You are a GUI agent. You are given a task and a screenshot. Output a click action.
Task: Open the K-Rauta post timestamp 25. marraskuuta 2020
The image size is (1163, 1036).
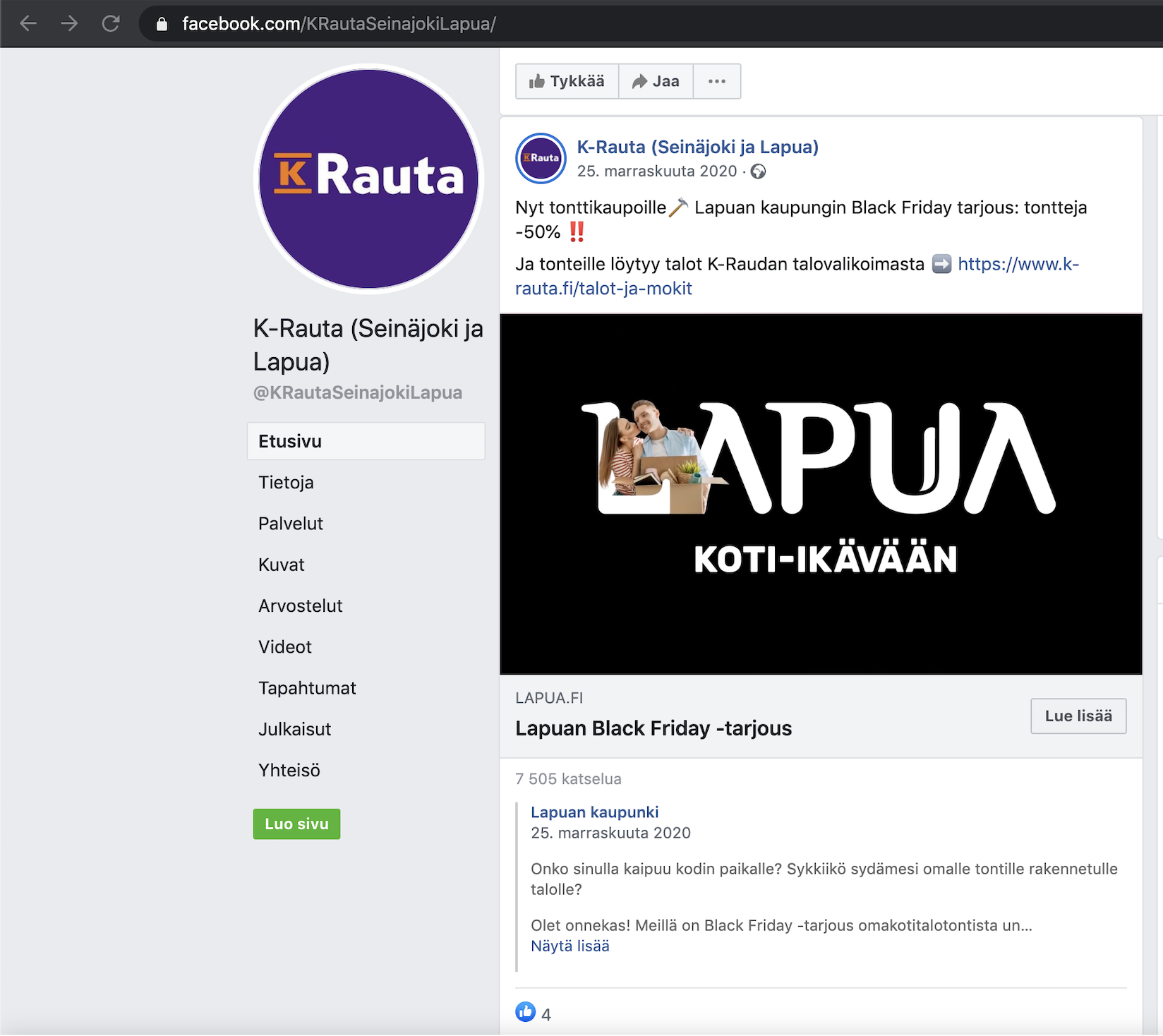click(x=656, y=171)
